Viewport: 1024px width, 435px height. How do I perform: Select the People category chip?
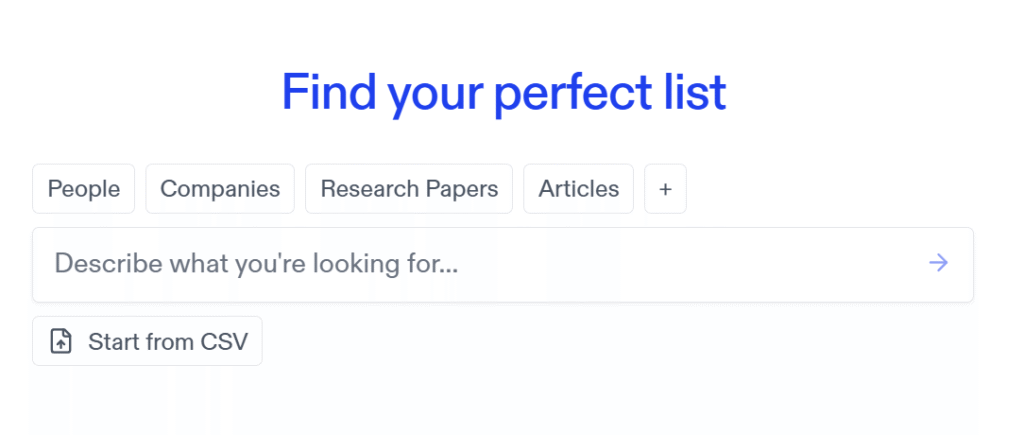tap(84, 189)
